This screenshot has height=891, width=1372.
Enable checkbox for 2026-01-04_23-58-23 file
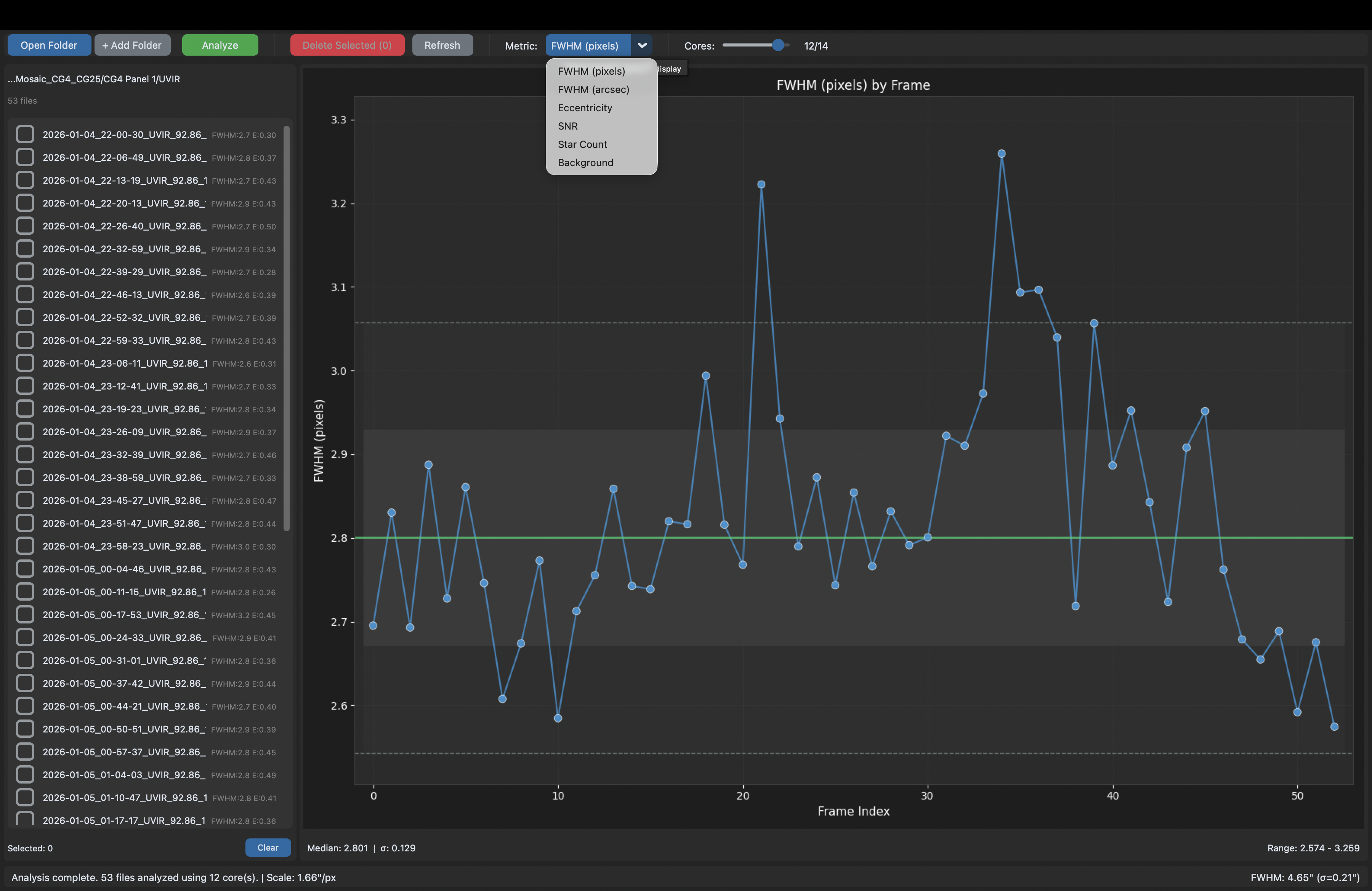click(25, 546)
